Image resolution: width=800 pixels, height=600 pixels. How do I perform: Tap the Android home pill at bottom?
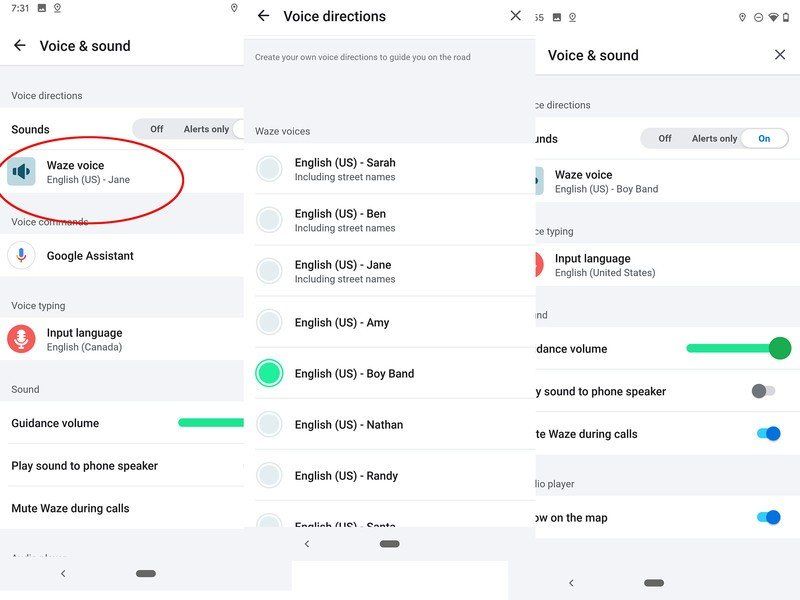click(x=145, y=574)
